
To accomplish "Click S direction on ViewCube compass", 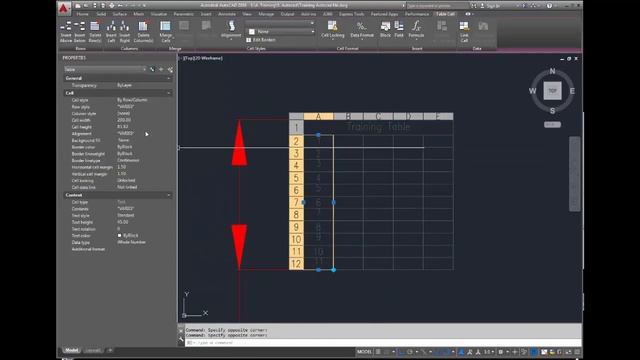I will [552, 111].
